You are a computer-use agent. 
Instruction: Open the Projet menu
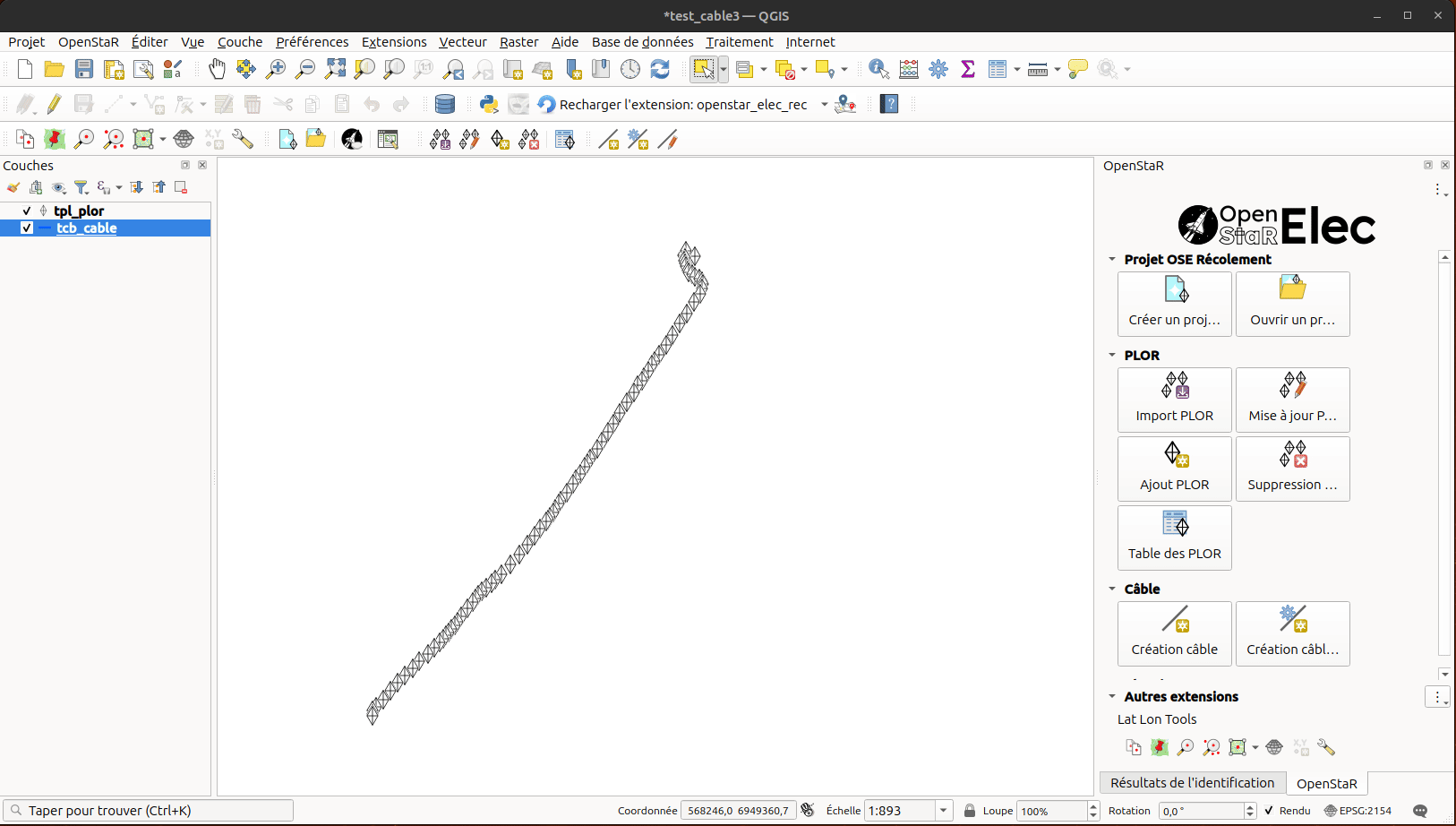pyautogui.click(x=27, y=42)
